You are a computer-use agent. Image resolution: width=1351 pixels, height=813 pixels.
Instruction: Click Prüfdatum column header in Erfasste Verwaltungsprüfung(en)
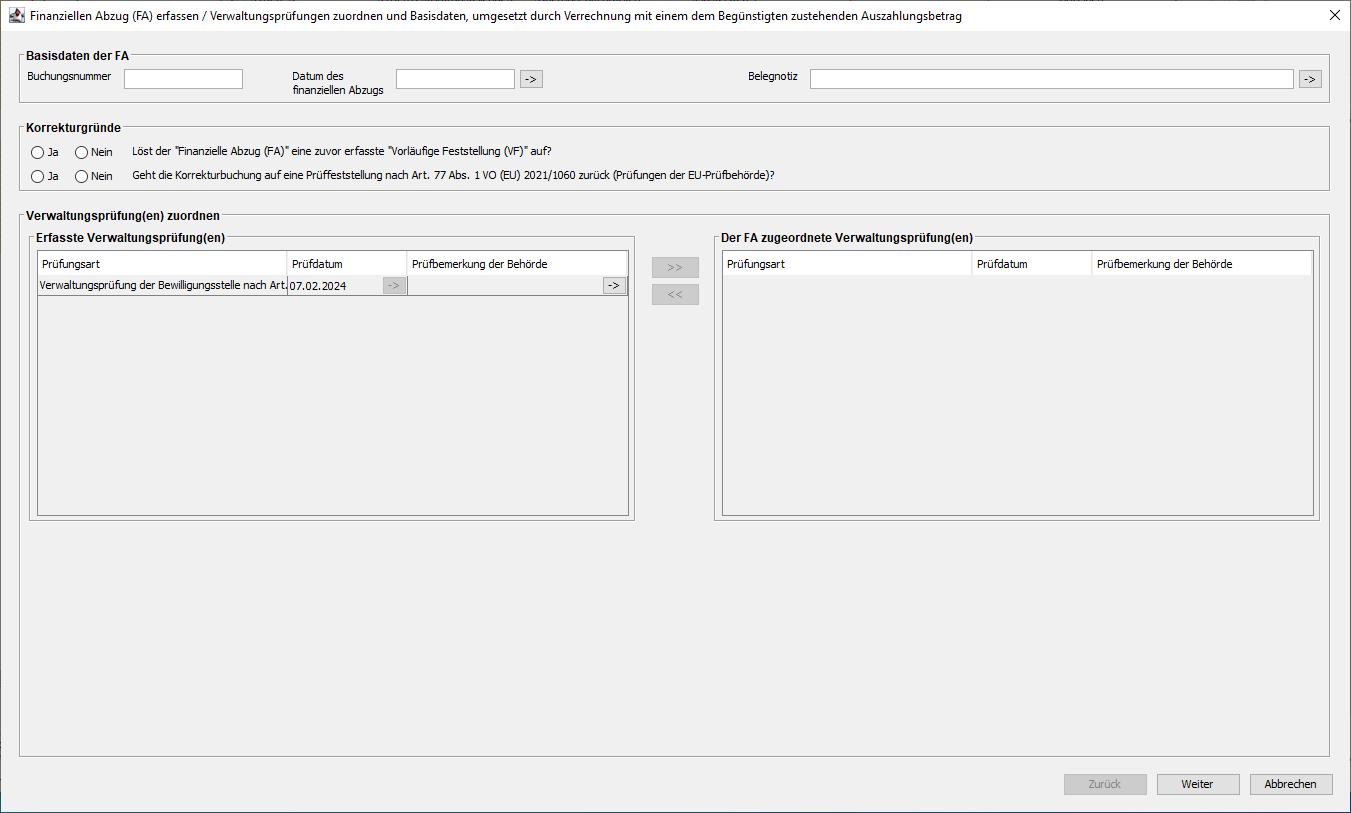[x=346, y=264]
